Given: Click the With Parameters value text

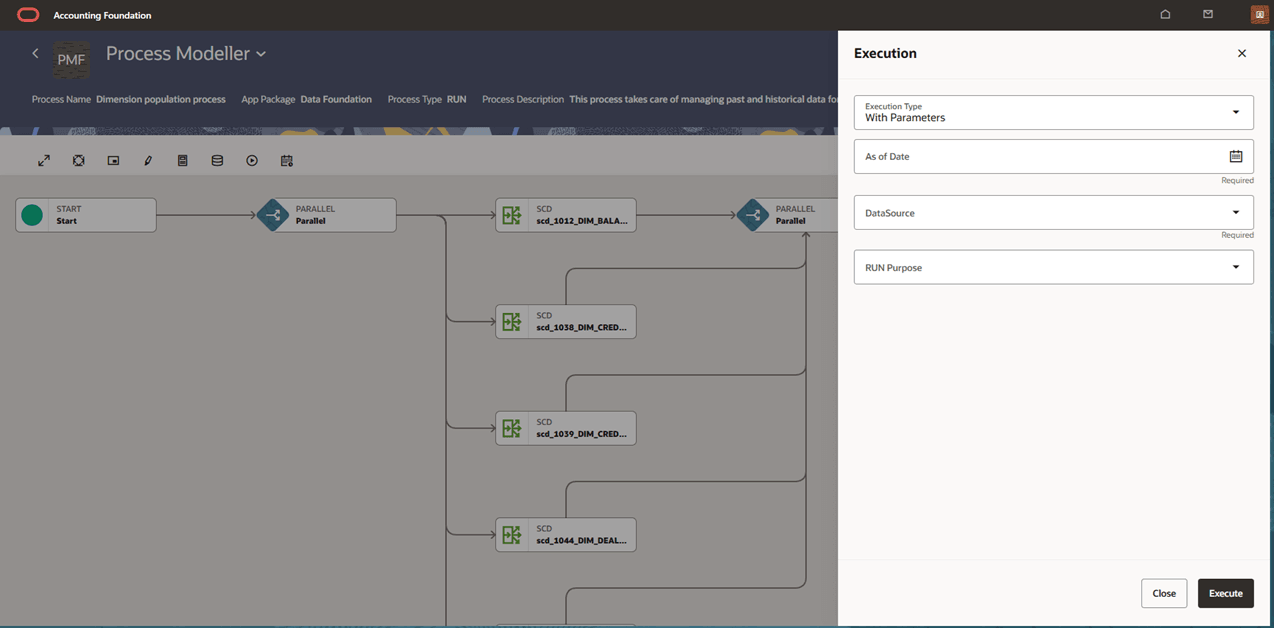Looking at the screenshot, I should [905, 118].
